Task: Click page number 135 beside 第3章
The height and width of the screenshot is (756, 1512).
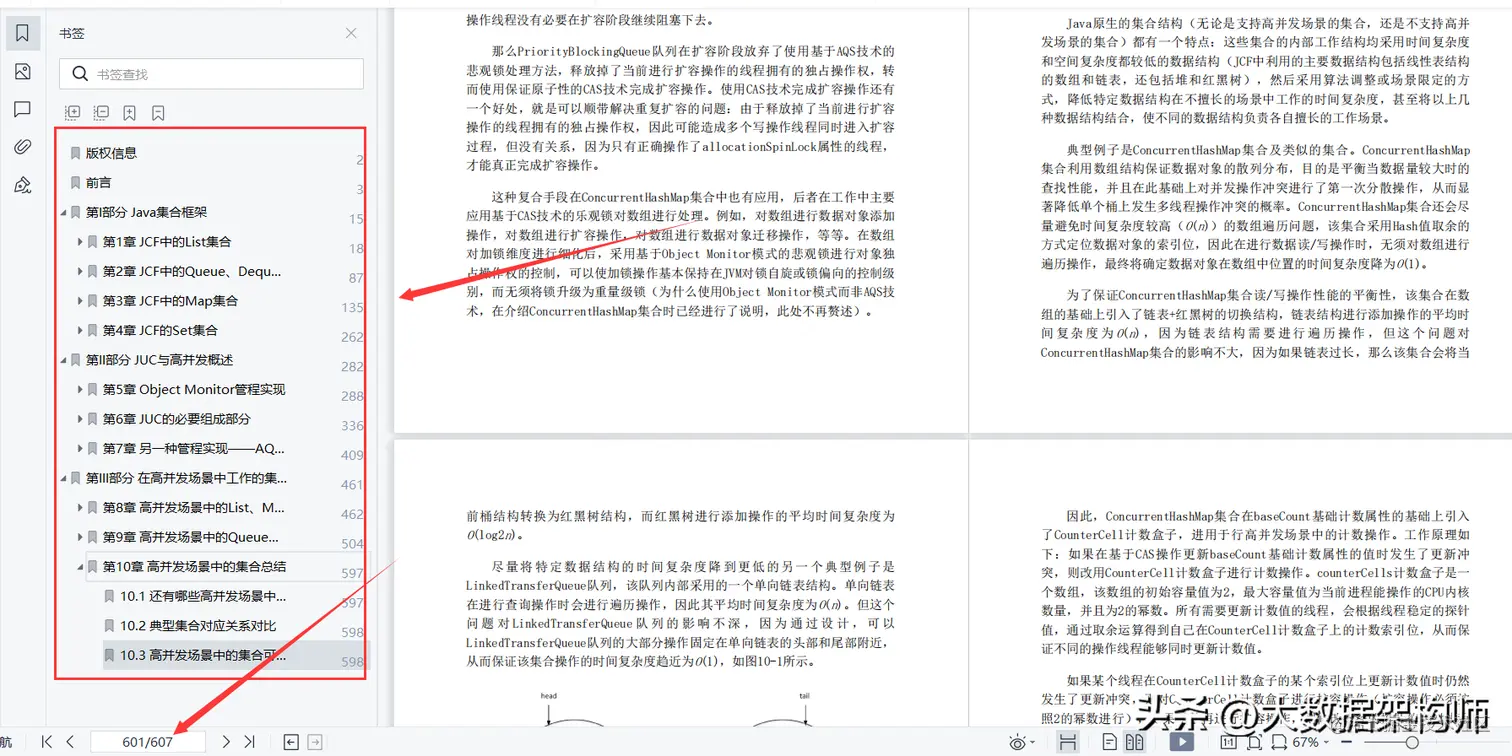Action: click(352, 308)
